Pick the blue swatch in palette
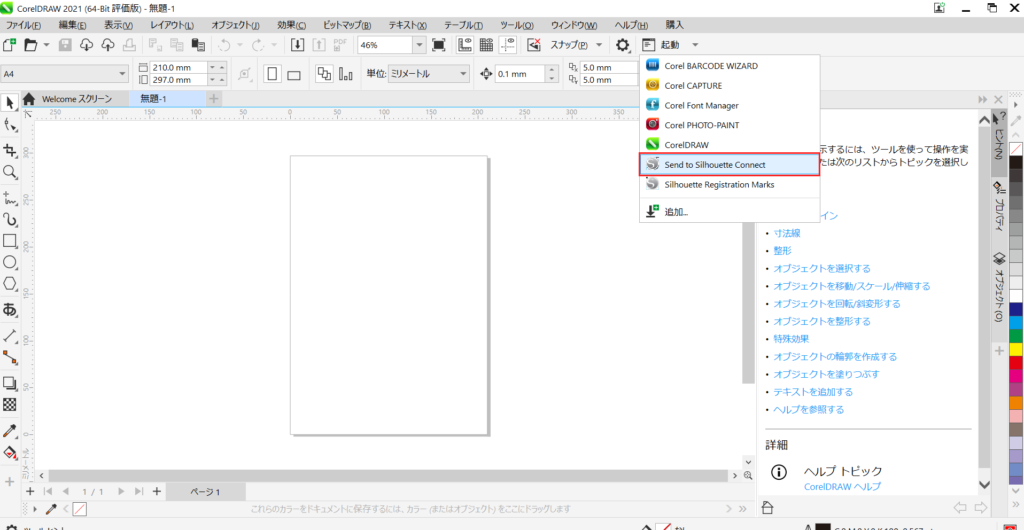This screenshot has height=530, width=1024. click(1016, 309)
